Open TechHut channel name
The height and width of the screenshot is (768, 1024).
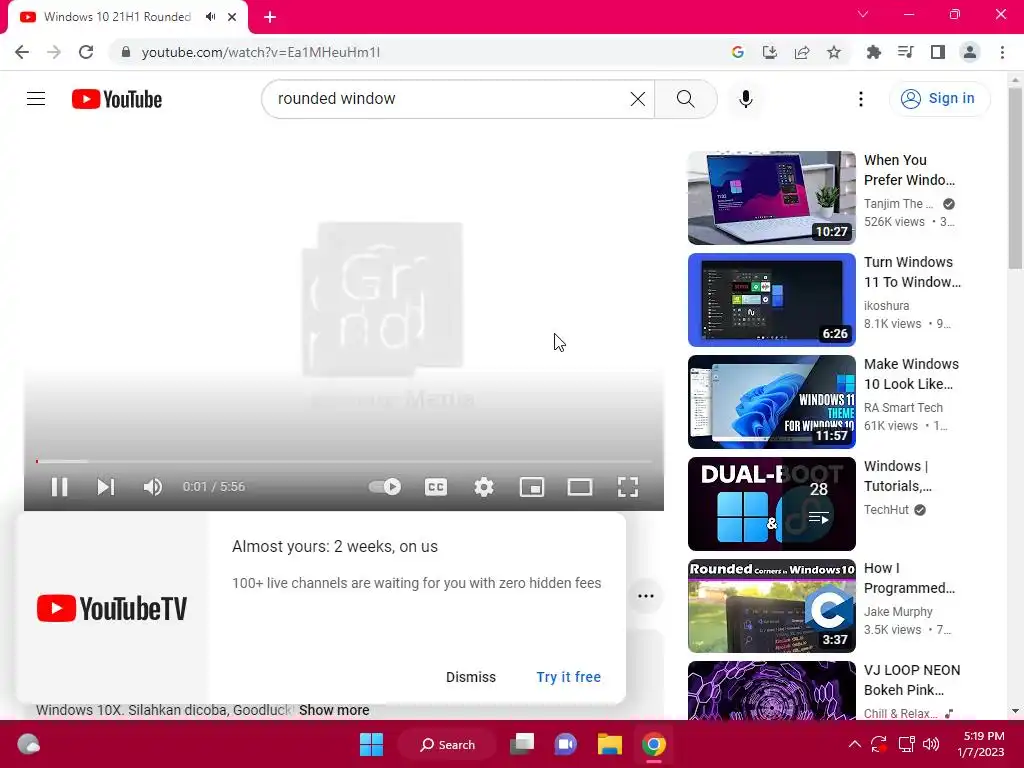pos(886,509)
